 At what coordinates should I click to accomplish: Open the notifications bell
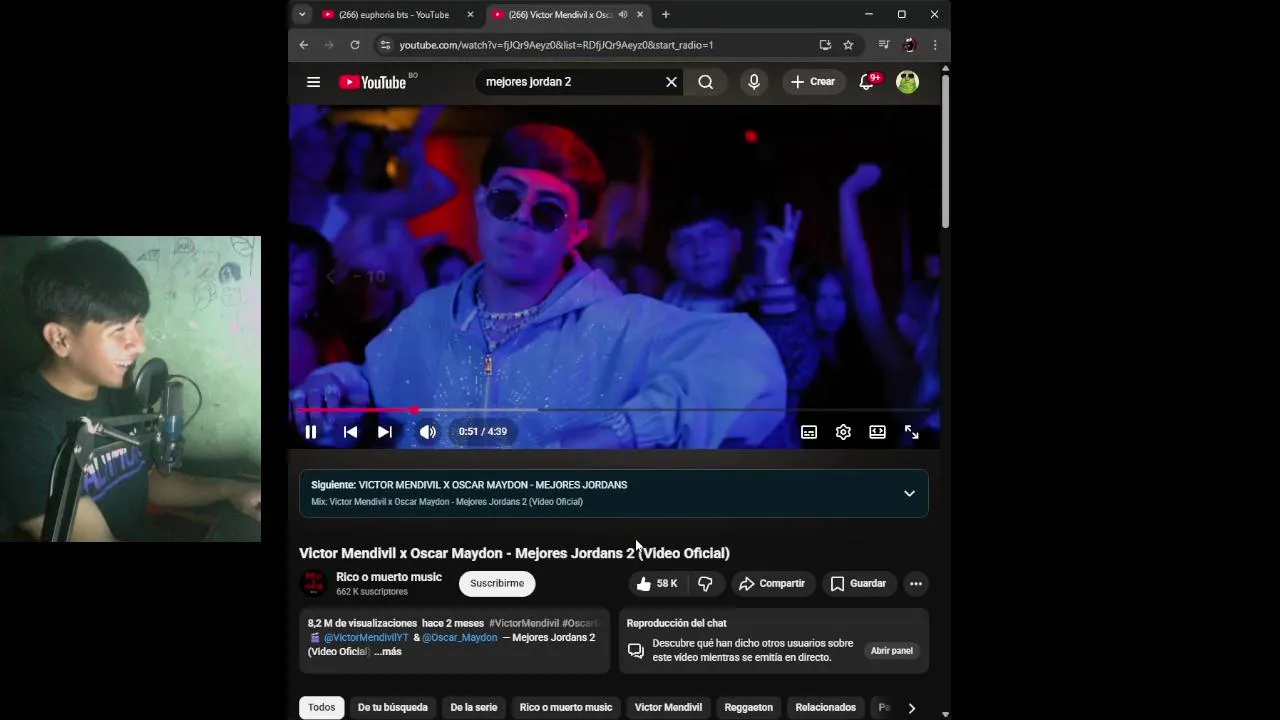click(x=867, y=82)
